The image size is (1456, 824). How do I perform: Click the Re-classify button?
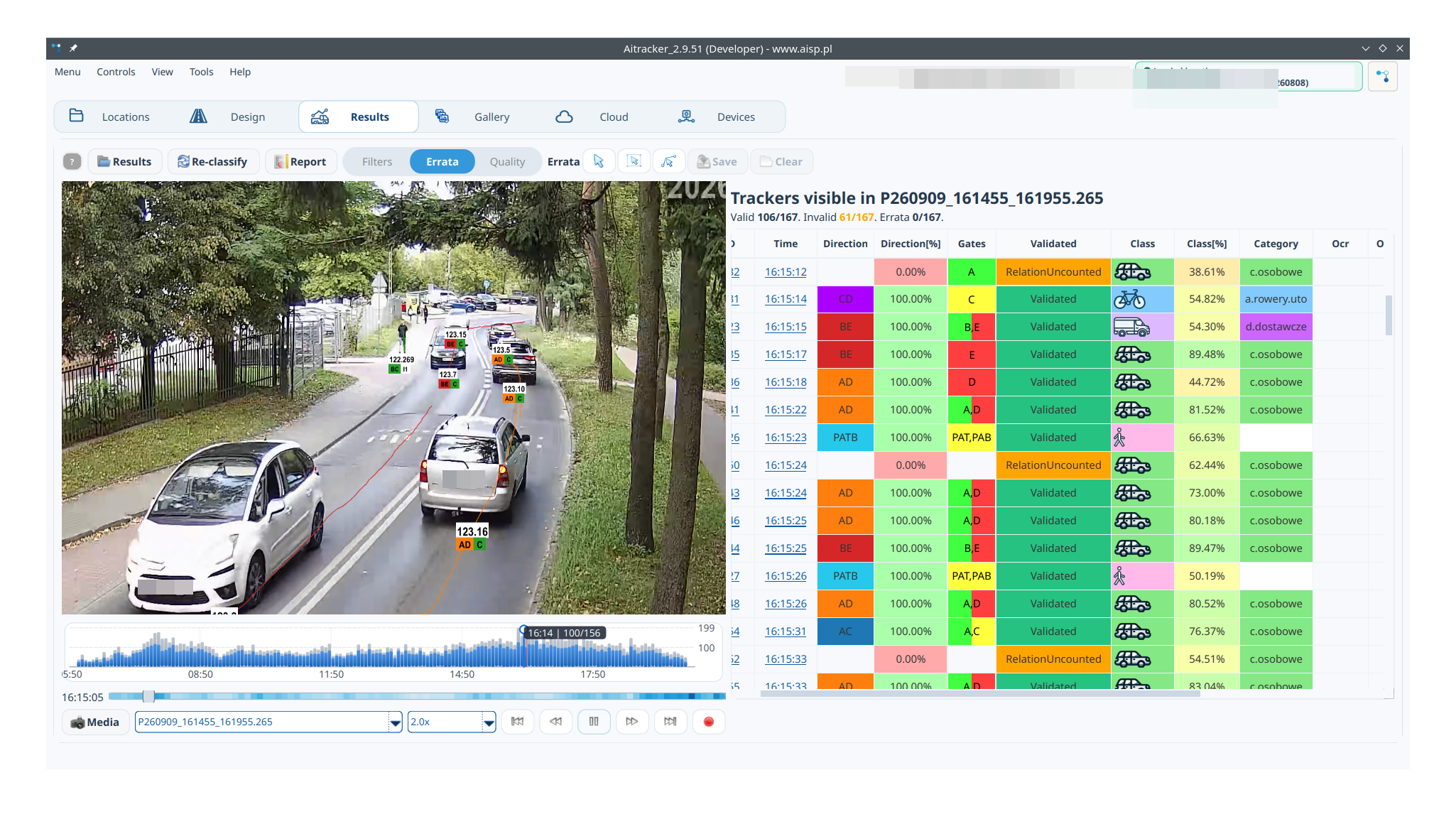[x=212, y=162]
